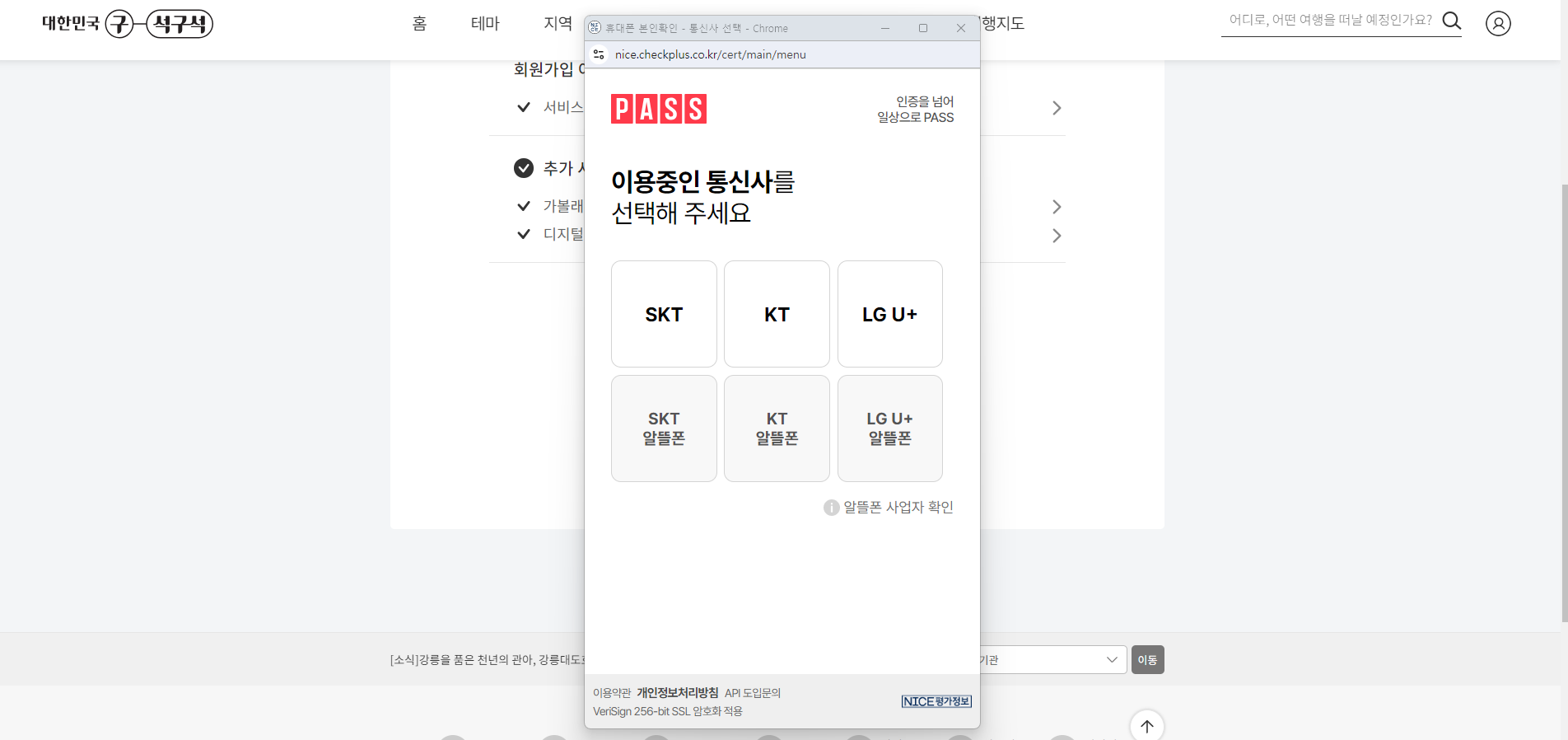1568x740 pixels.
Task: Click the info icon beside 알뜰폰 사업자 확인
Action: coord(831,508)
